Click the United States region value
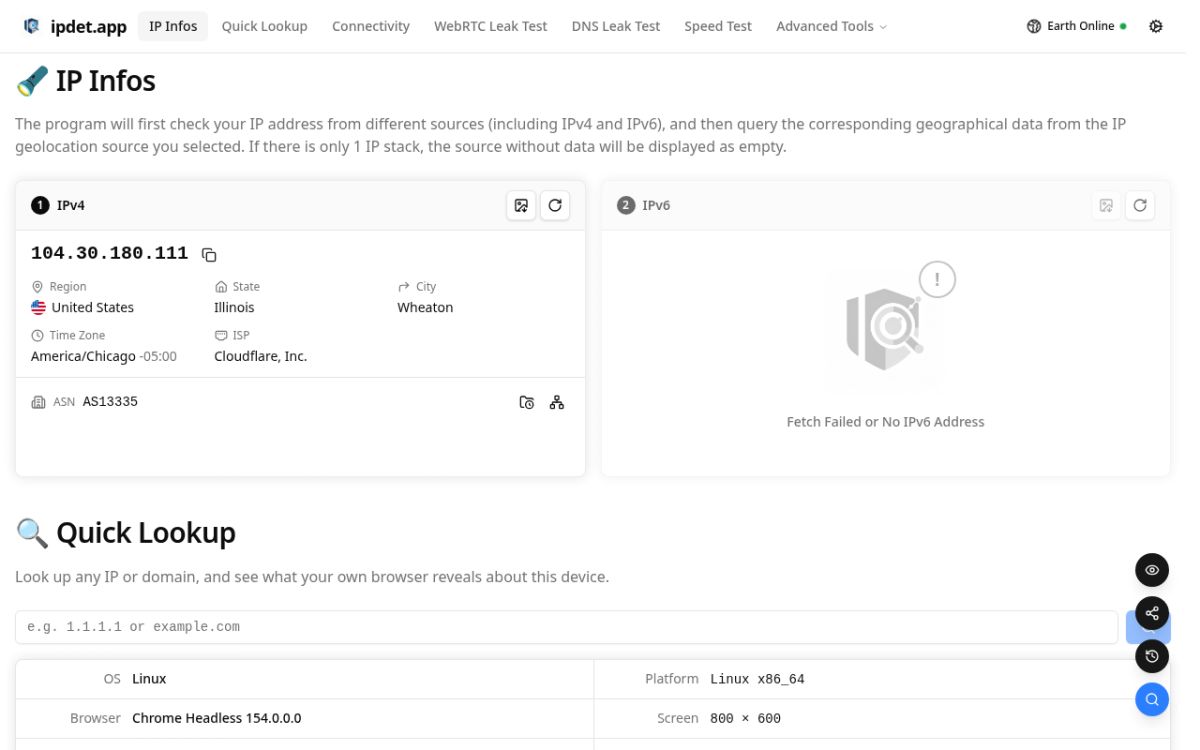1200x750 pixels. pyautogui.click(x=92, y=307)
